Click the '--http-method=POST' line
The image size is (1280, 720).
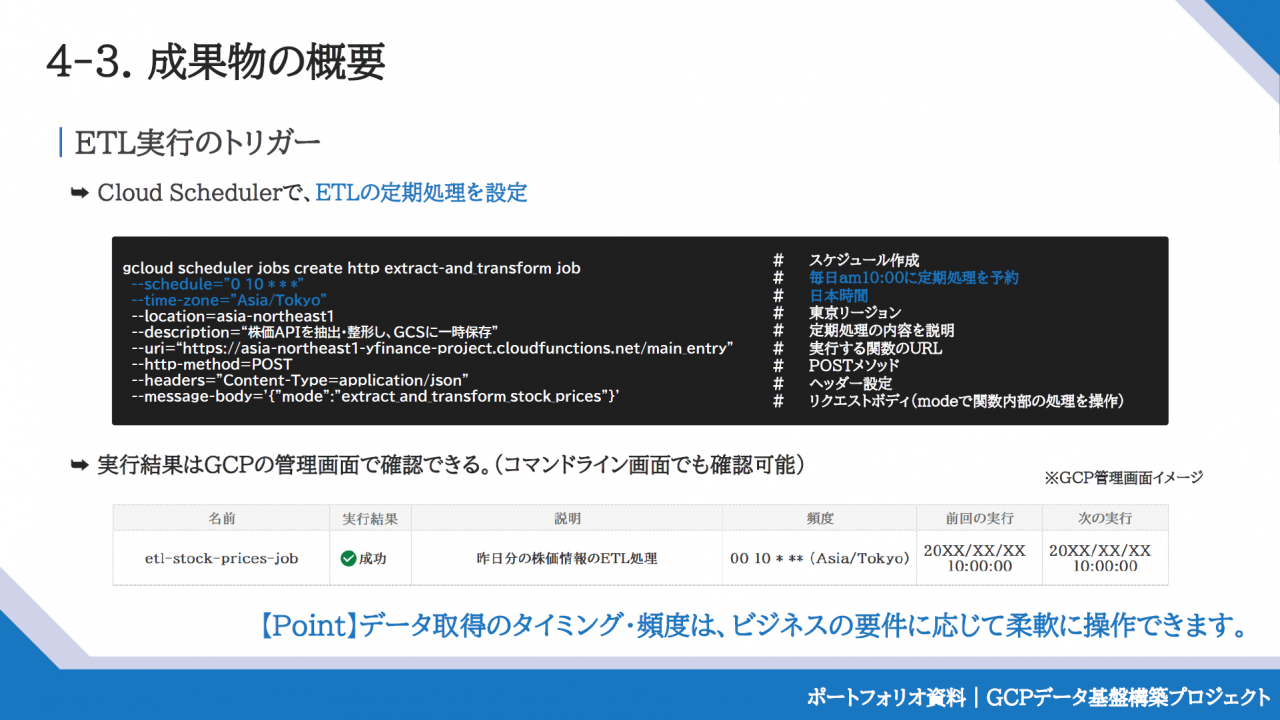pos(212,364)
